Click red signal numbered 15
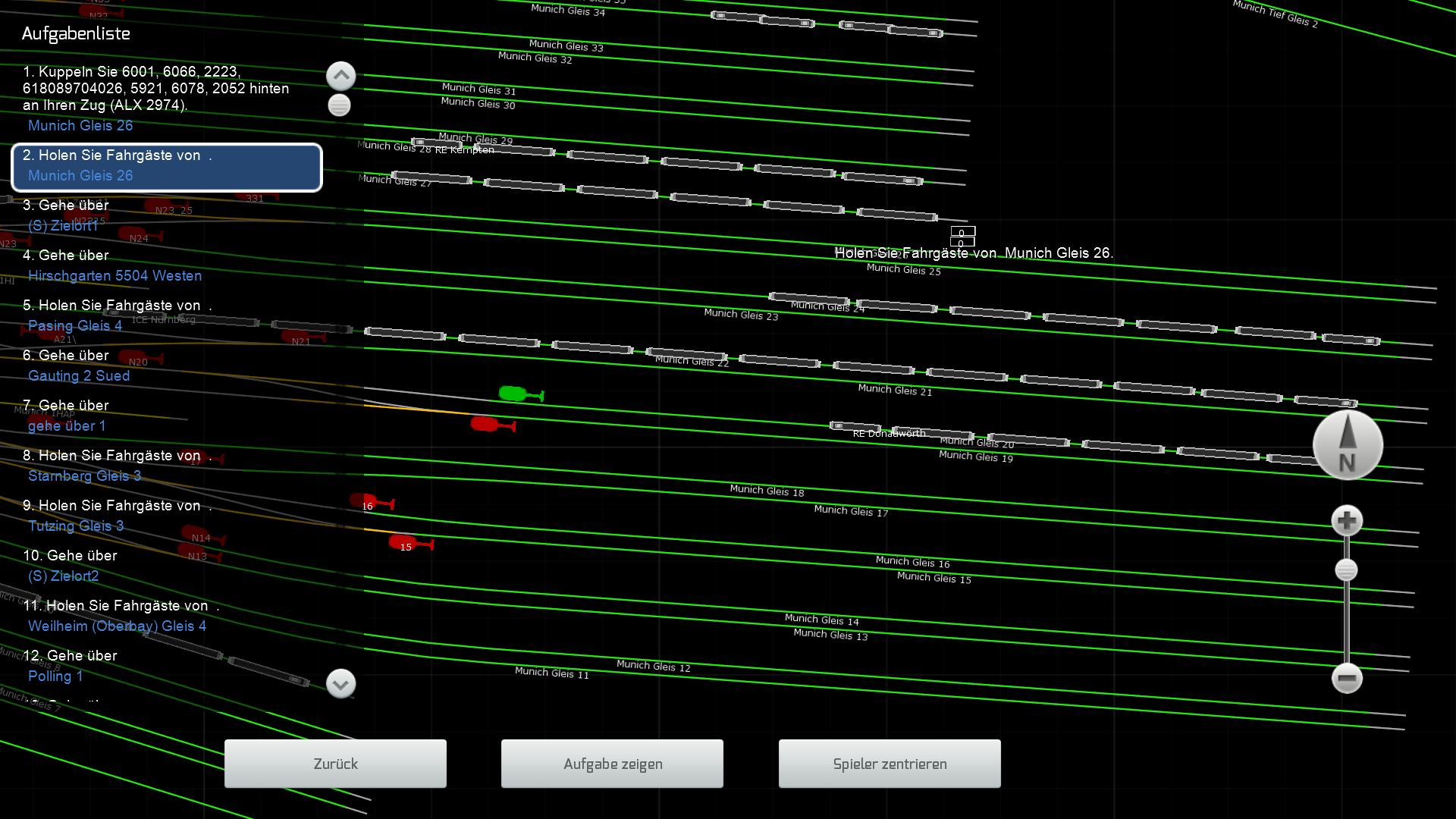Viewport: 1456px width, 819px height. pyautogui.click(x=403, y=541)
